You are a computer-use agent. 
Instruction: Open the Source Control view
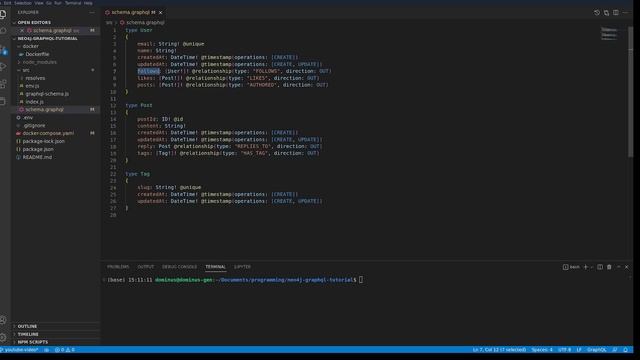pyautogui.click(x=3, y=50)
